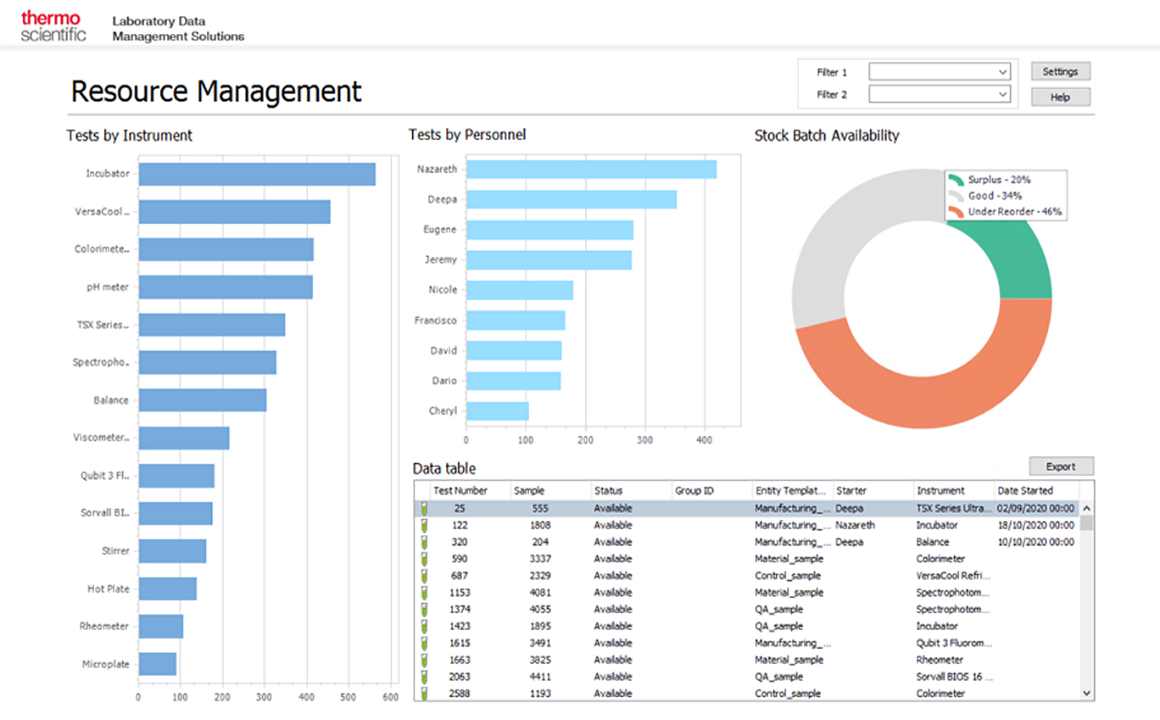The width and height of the screenshot is (1160, 720).
Task: Click the test tube icon for test 2063
Action: click(423, 677)
